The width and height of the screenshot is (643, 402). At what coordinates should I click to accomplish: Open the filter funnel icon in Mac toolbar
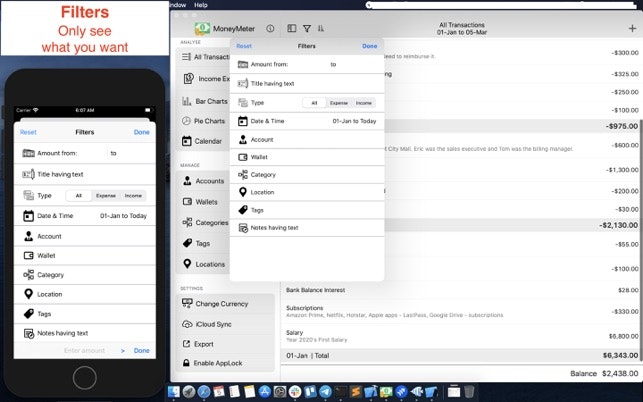pyautogui.click(x=307, y=28)
